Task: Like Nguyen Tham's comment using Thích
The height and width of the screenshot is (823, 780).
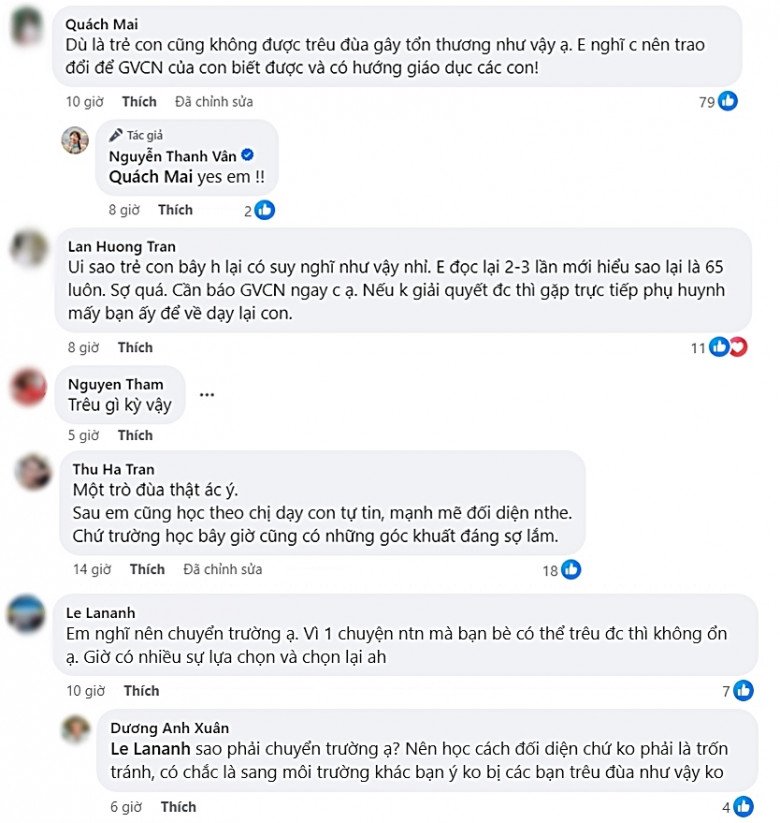Action: 135,436
